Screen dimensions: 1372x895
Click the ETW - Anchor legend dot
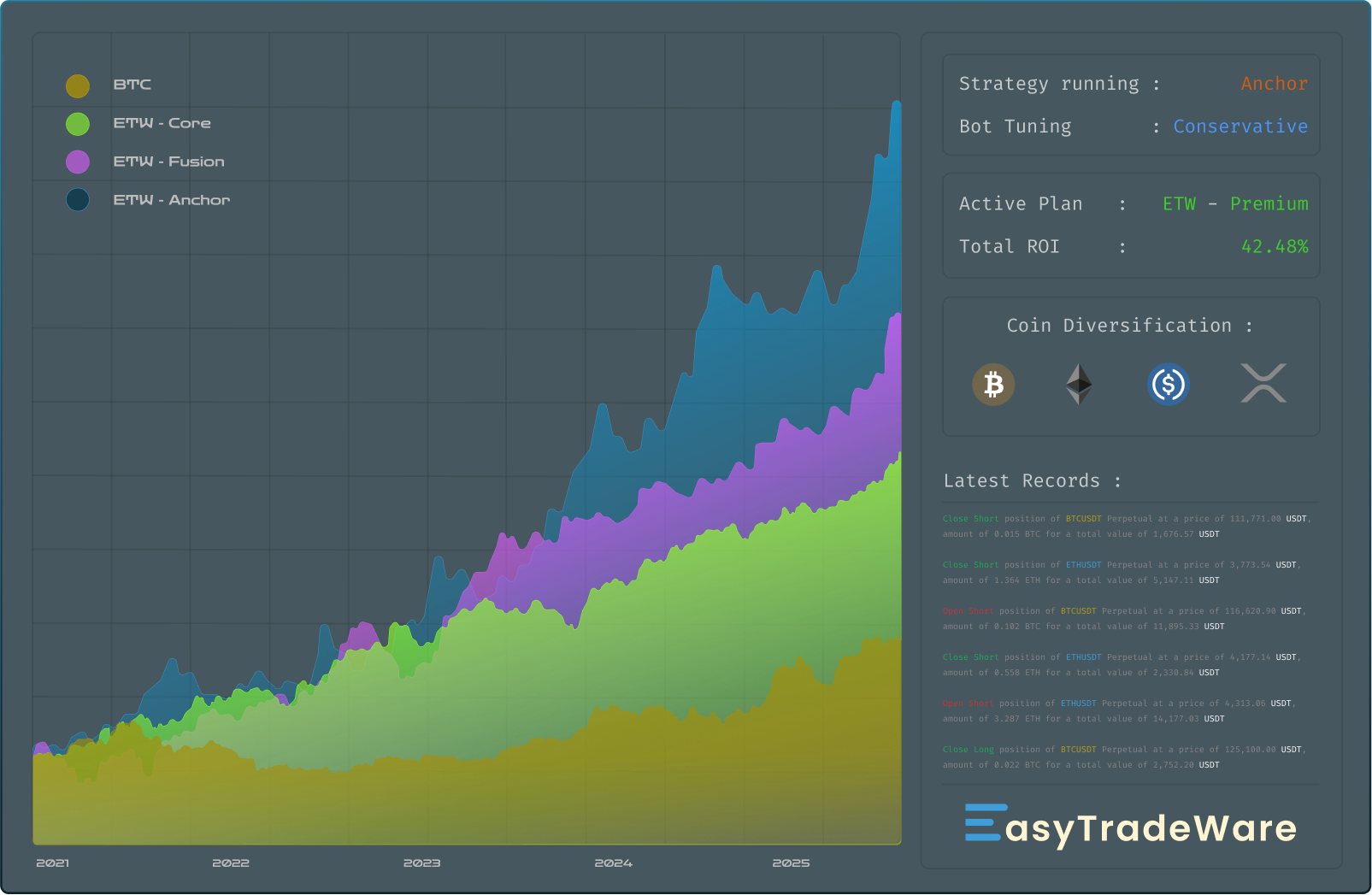pos(77,199)
